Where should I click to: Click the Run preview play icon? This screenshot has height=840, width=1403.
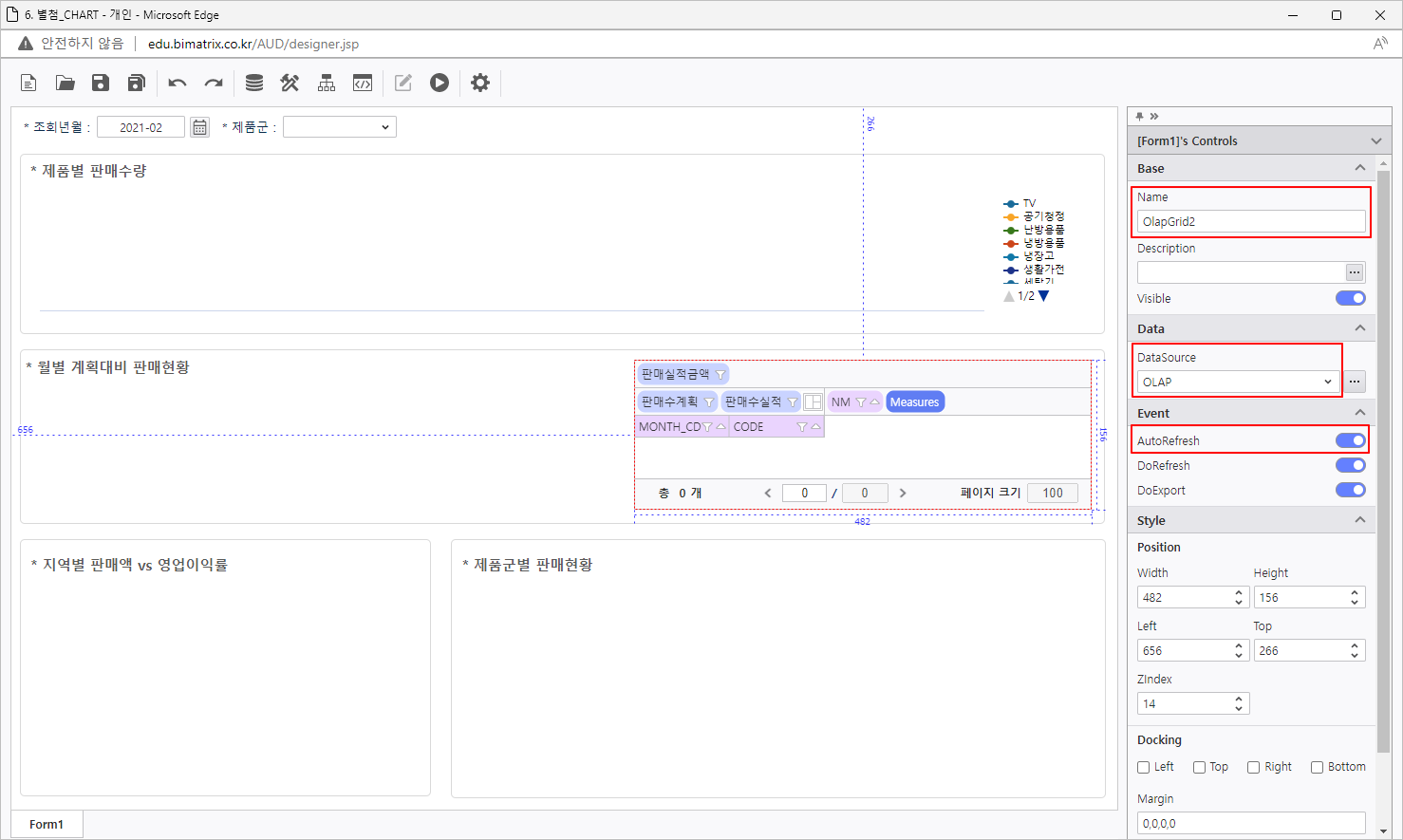coord(439,84)
